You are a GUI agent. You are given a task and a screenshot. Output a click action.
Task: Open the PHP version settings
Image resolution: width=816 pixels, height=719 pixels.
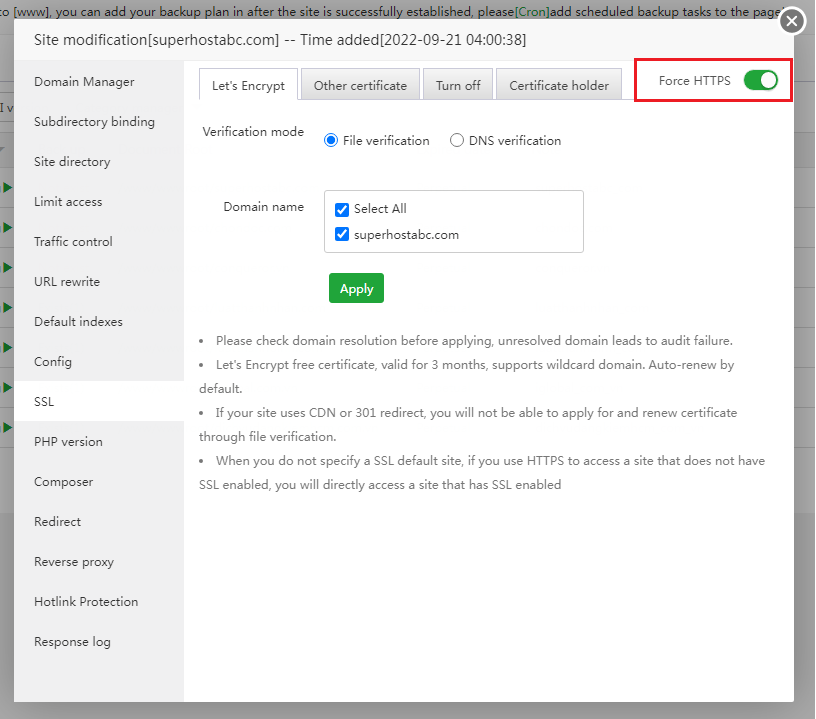point(68,442)
